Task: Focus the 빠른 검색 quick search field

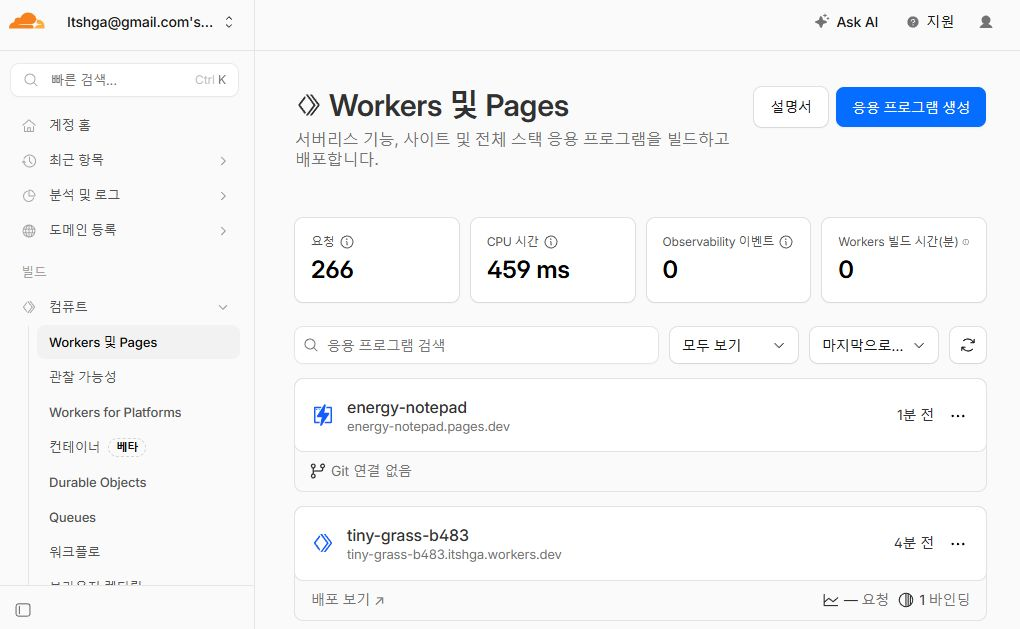Action: coord(124,80)
